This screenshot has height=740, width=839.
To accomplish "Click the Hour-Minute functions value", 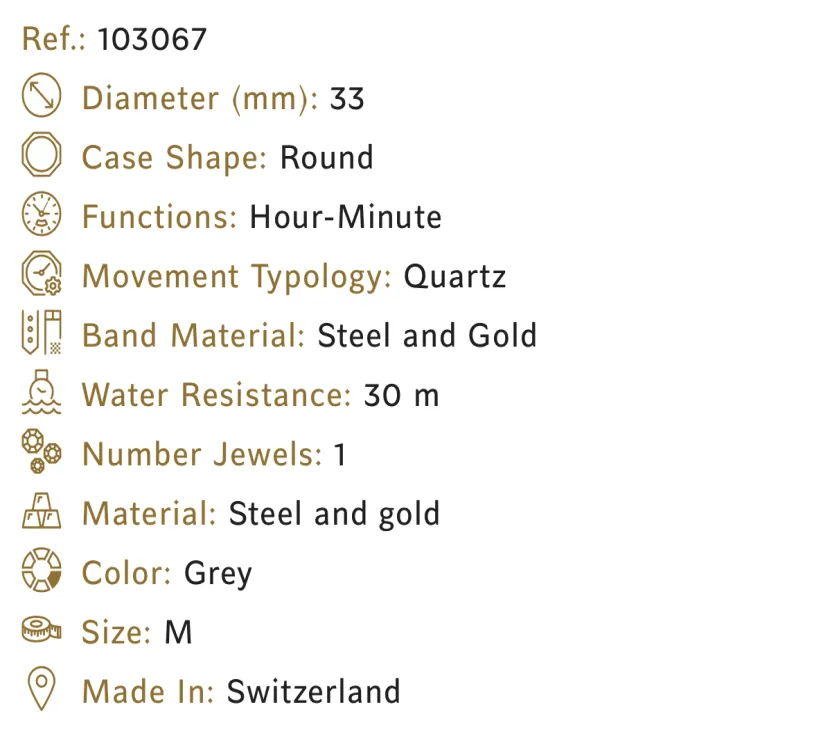I will tap(345, 217).
